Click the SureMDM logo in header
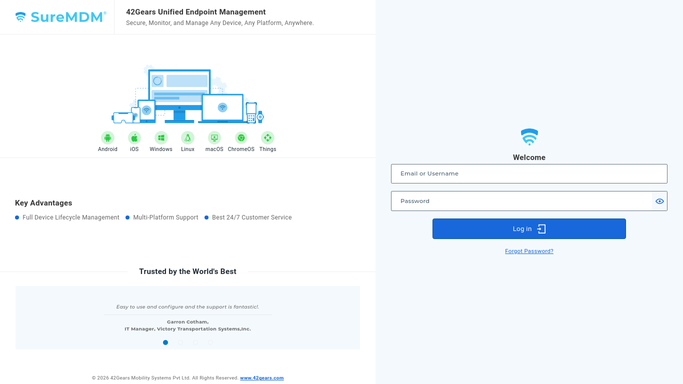 click(61, 17)
